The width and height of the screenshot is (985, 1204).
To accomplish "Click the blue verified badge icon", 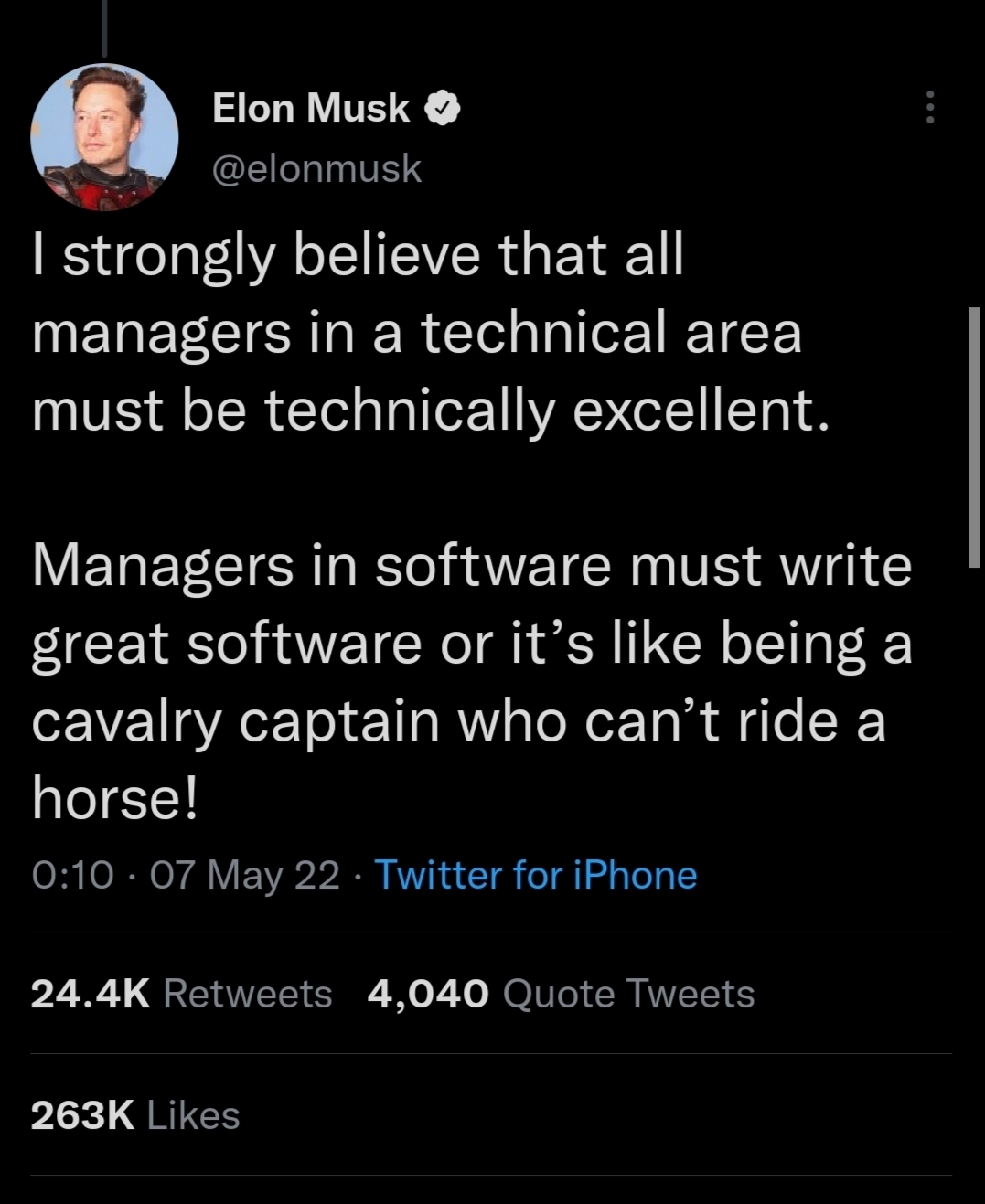I will click(442, 109).
